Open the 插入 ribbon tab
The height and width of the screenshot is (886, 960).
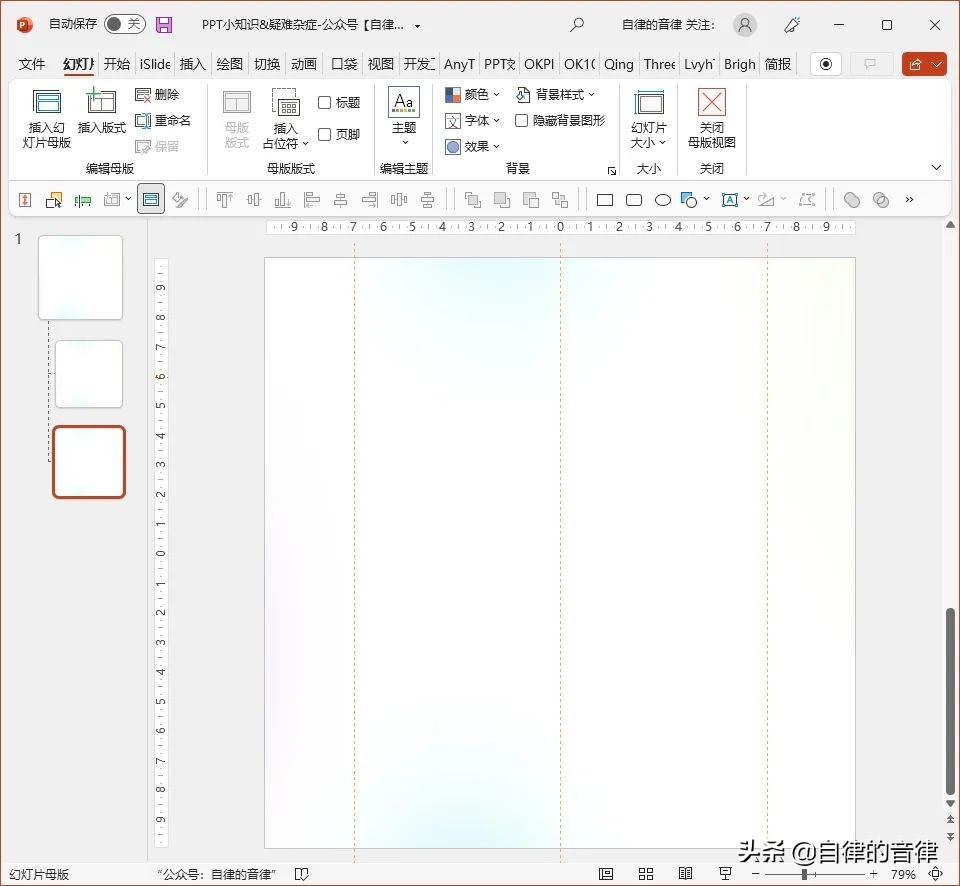click(x=192, y=64)
